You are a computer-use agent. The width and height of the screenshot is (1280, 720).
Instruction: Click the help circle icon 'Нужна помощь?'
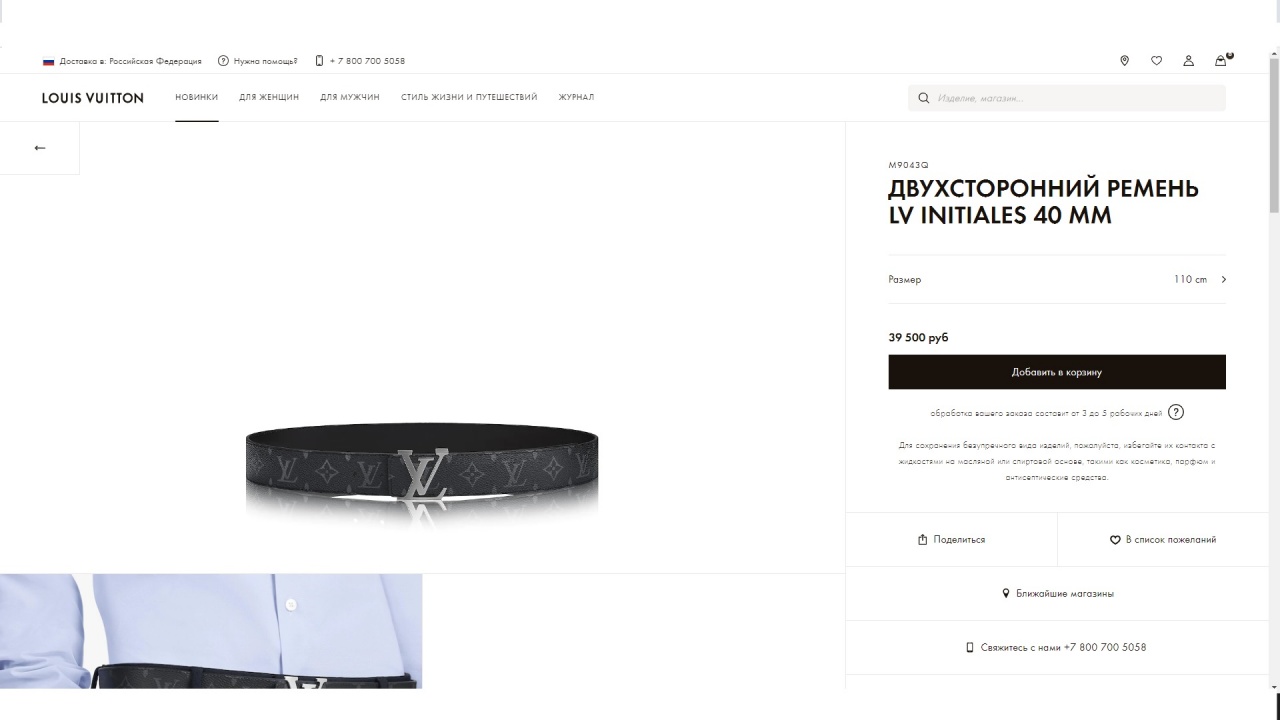(x=223, y=61)
